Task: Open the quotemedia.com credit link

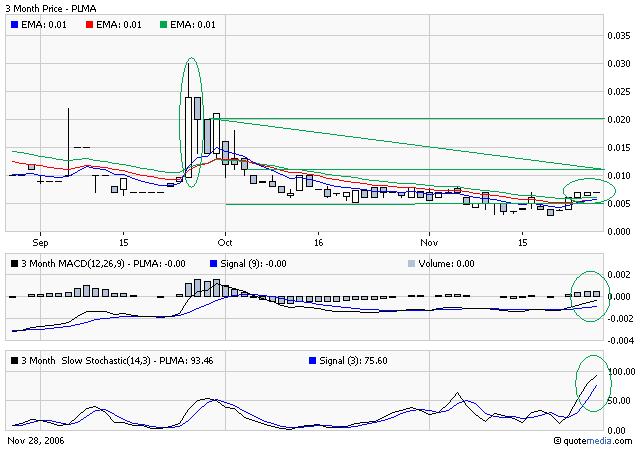Action: [x=593, y=441]
